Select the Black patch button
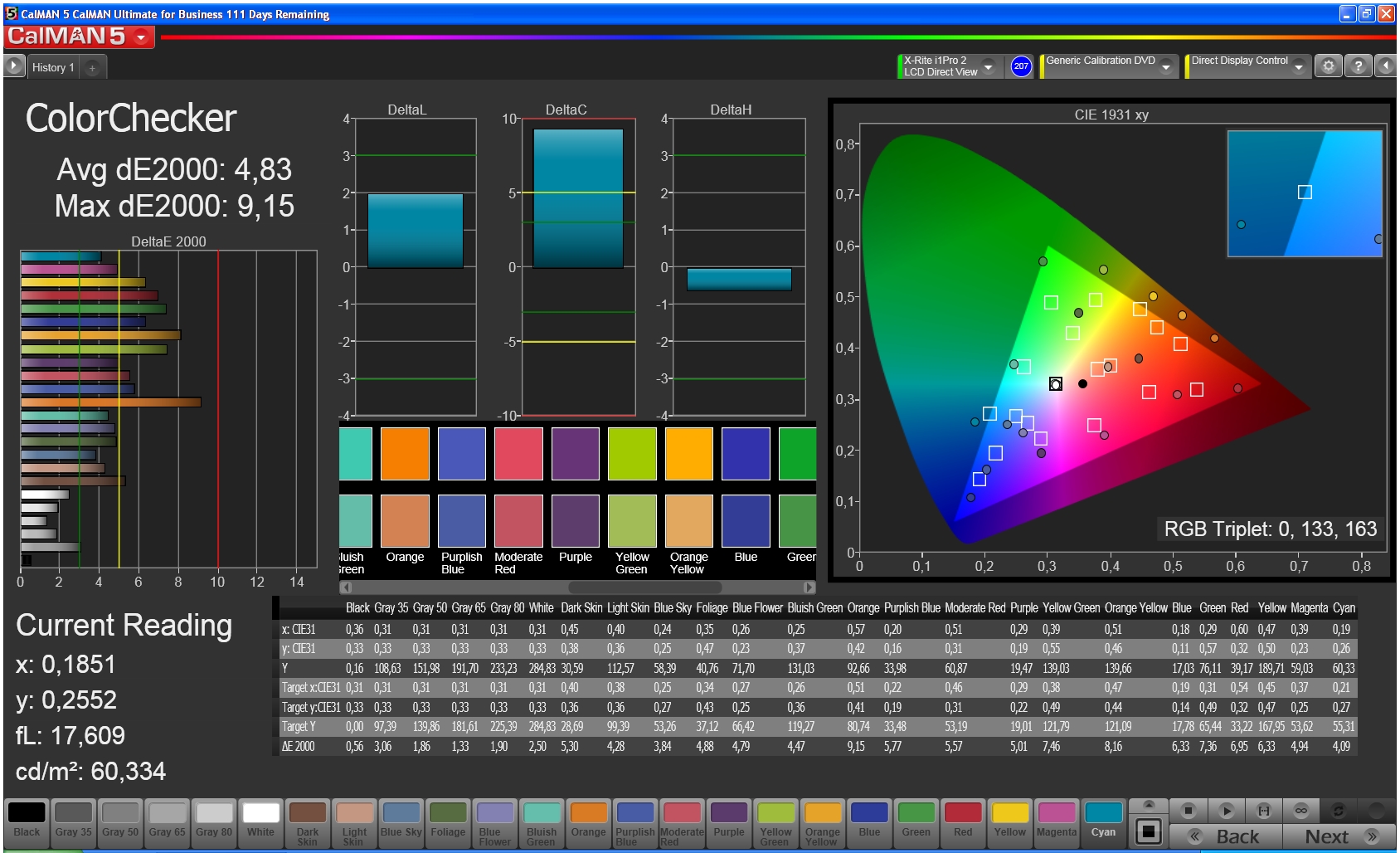Image resolution: width=1400 pixels, height=853 pixels. pyautogui.click(x=27, y=823)
